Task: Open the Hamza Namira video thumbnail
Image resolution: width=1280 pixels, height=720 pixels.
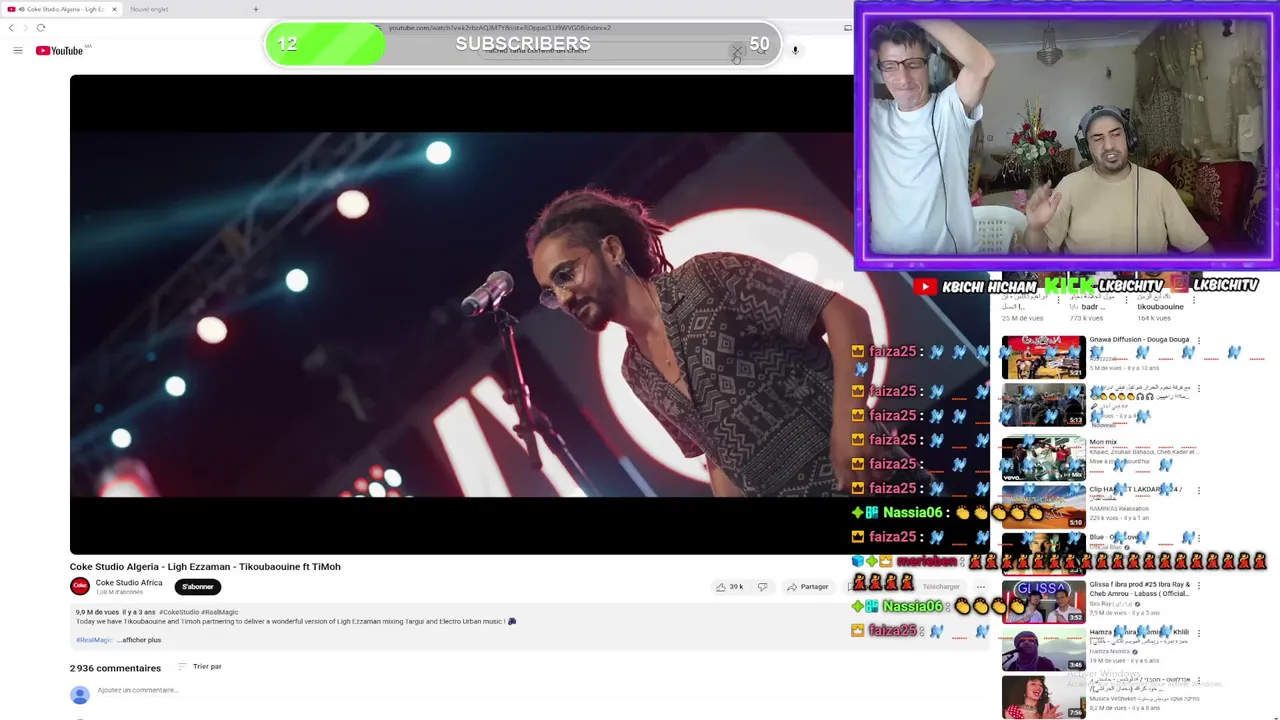Action: click(x=1043, y=650)
